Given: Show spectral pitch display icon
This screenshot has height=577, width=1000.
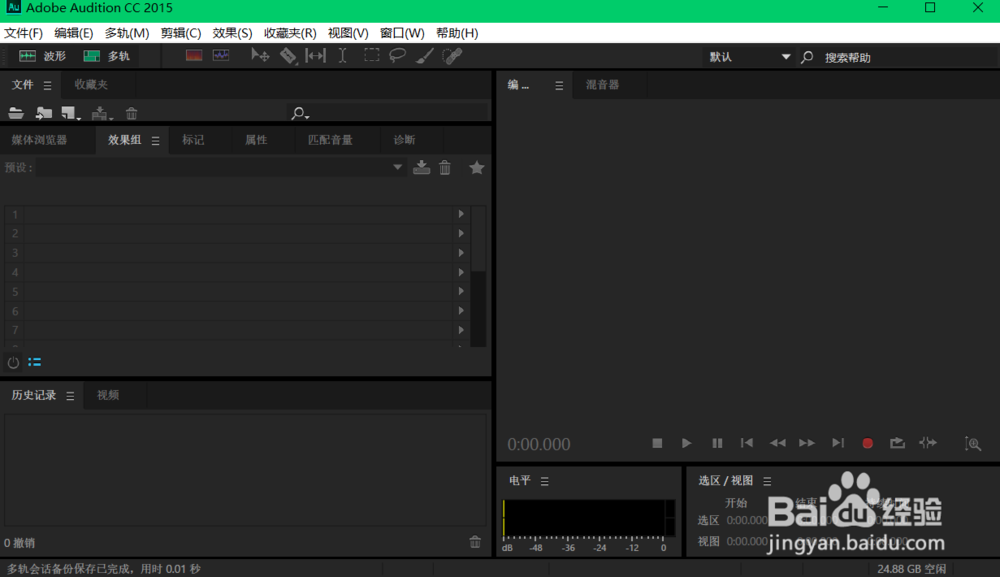Looking at the screenshot, I should tap(221, 55).
